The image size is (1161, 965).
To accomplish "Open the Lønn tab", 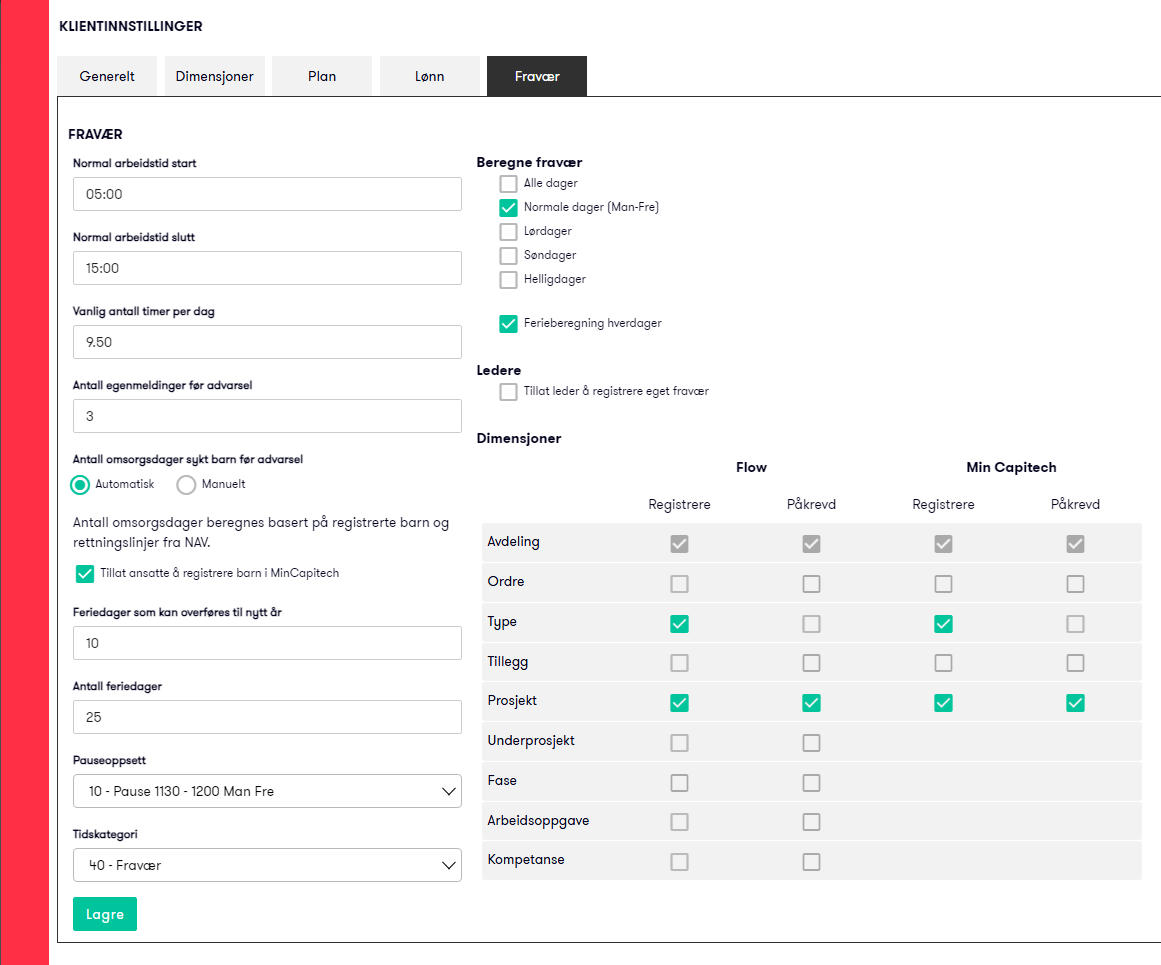I will (x=429, y=76).
